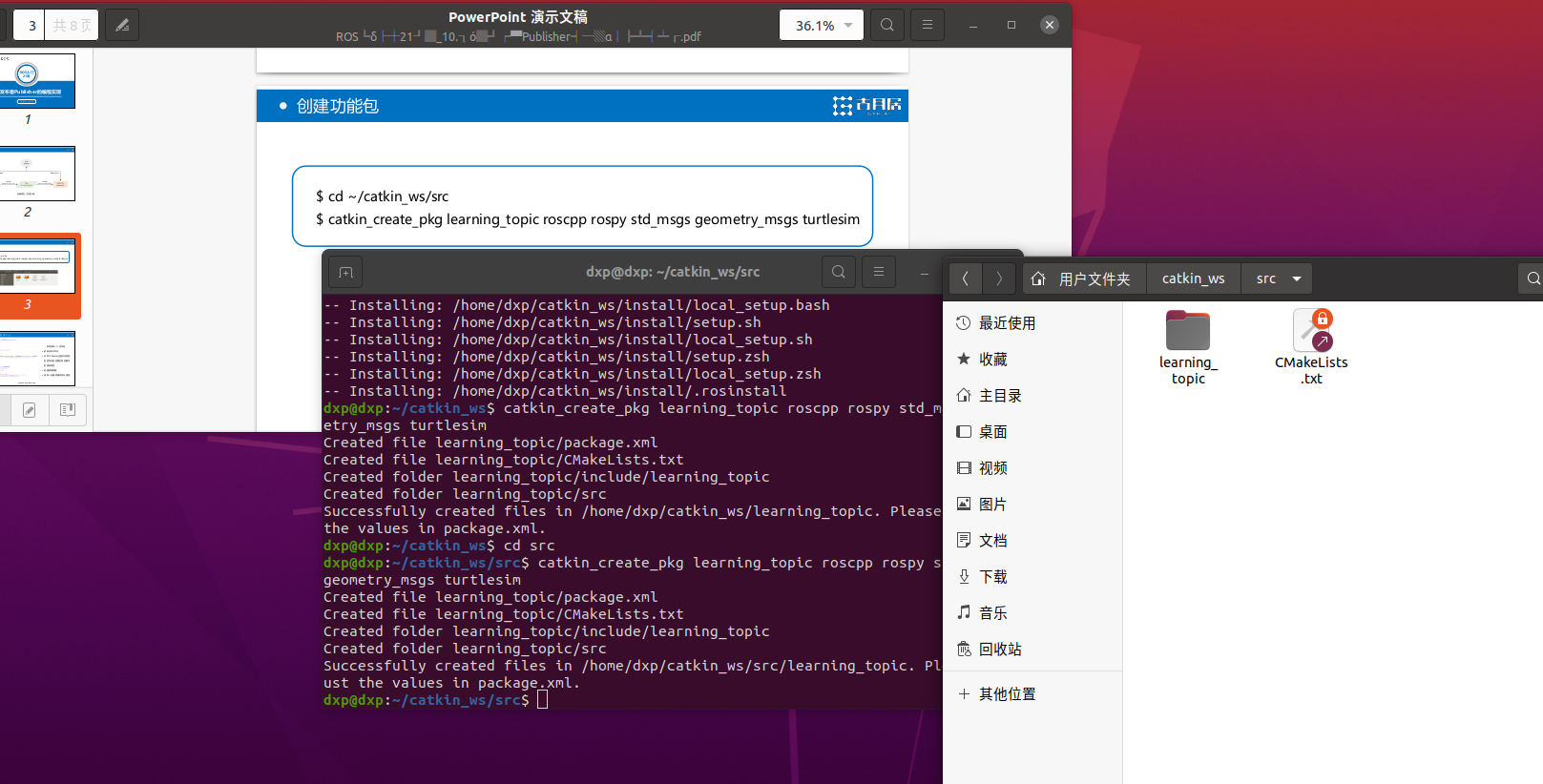Navigate to catkin_ws in the path bar
The image size is (1543, 784).
tap(1194, 279)
